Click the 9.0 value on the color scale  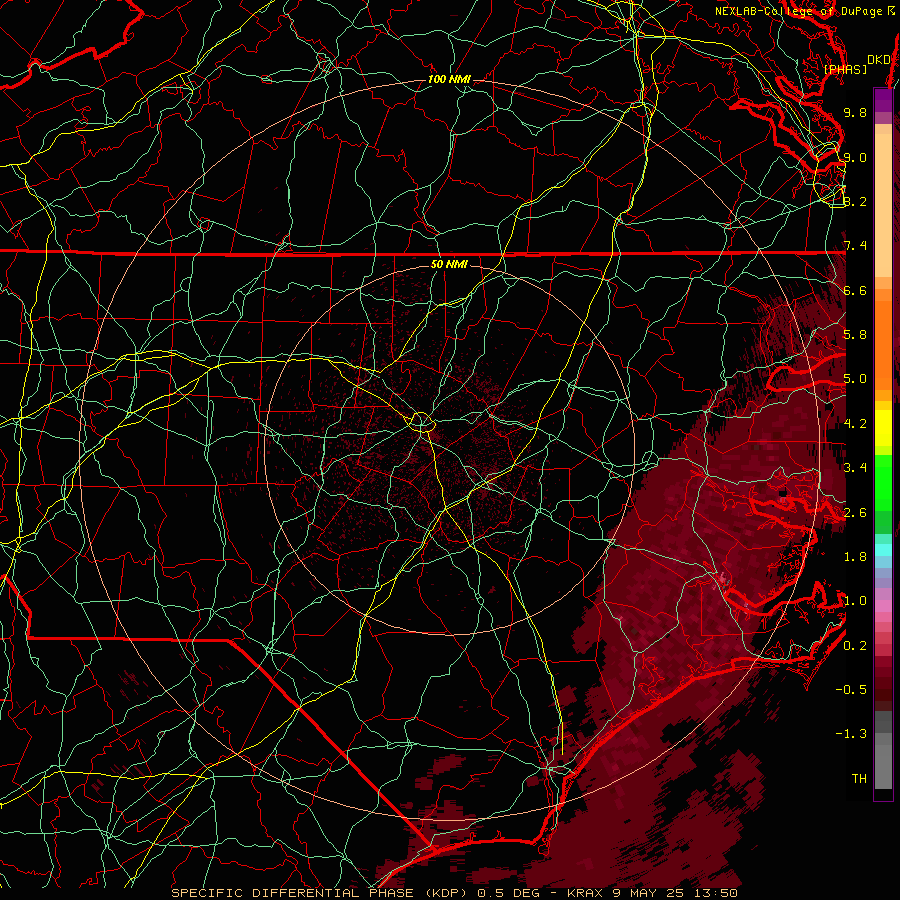[855, 157]
